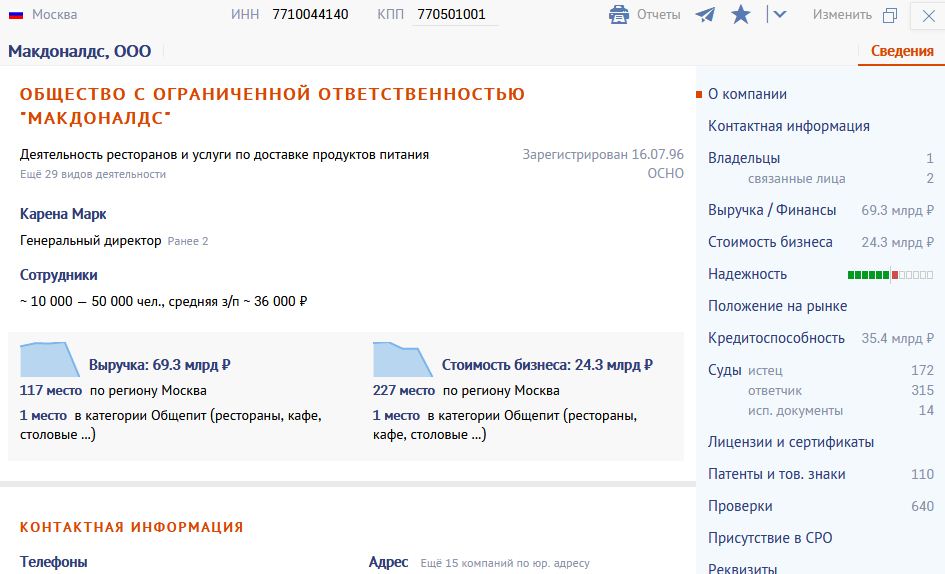Image resolution: width=945 pixels, height=574 pixels.
Task: Click the Изменить button
Action: [x=841, y=14]
